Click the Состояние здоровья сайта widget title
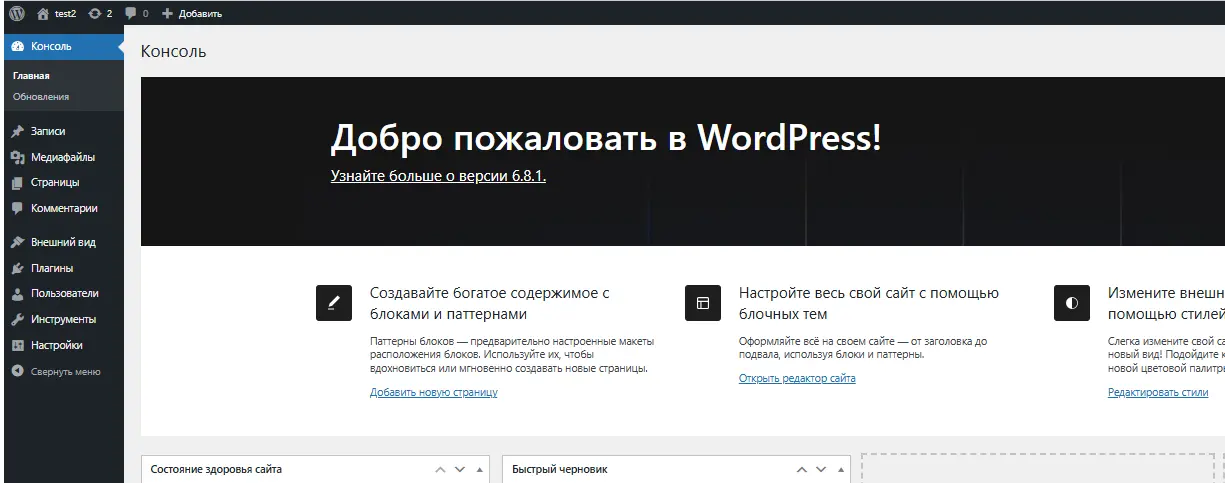 tap(216, 469)
